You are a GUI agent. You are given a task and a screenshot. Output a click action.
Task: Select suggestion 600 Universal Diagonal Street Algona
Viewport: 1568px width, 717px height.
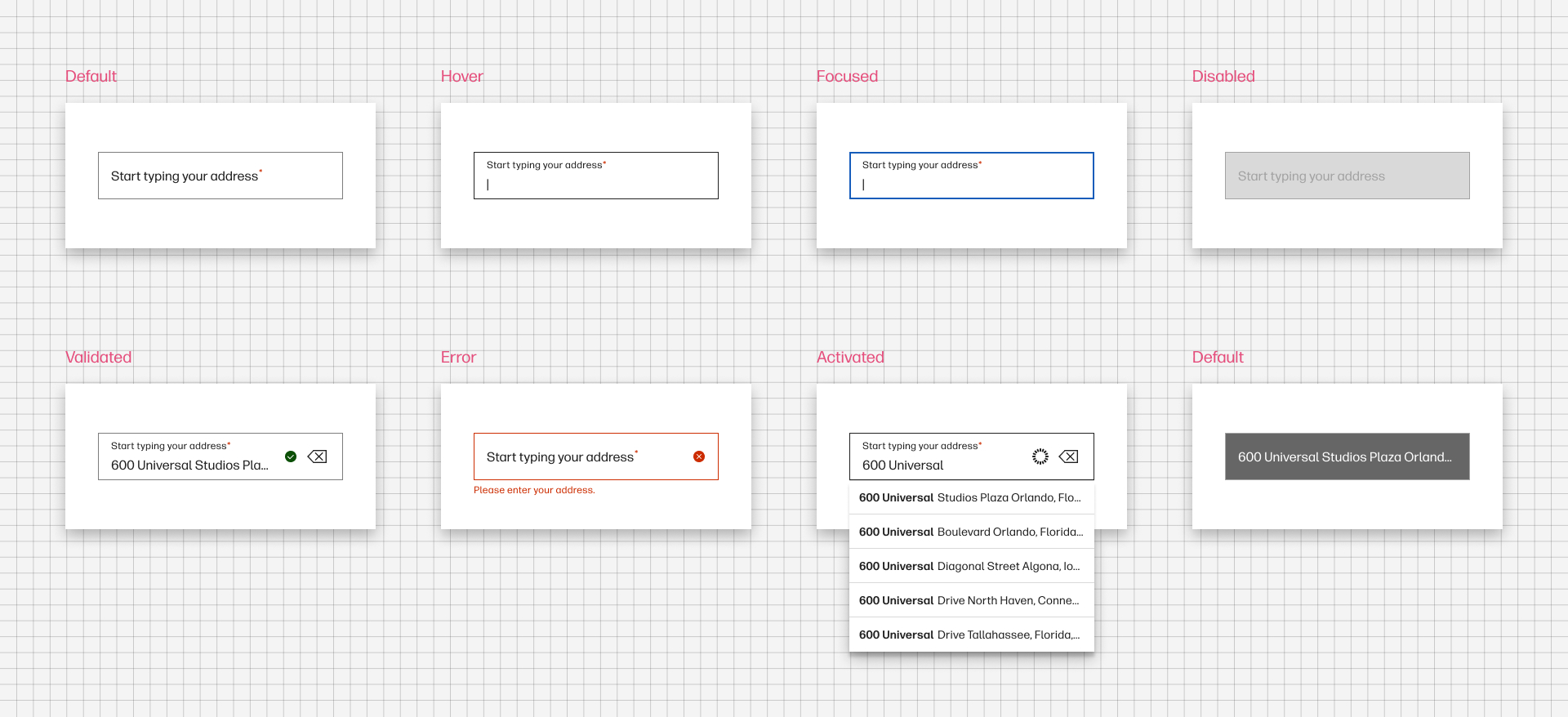972,566
